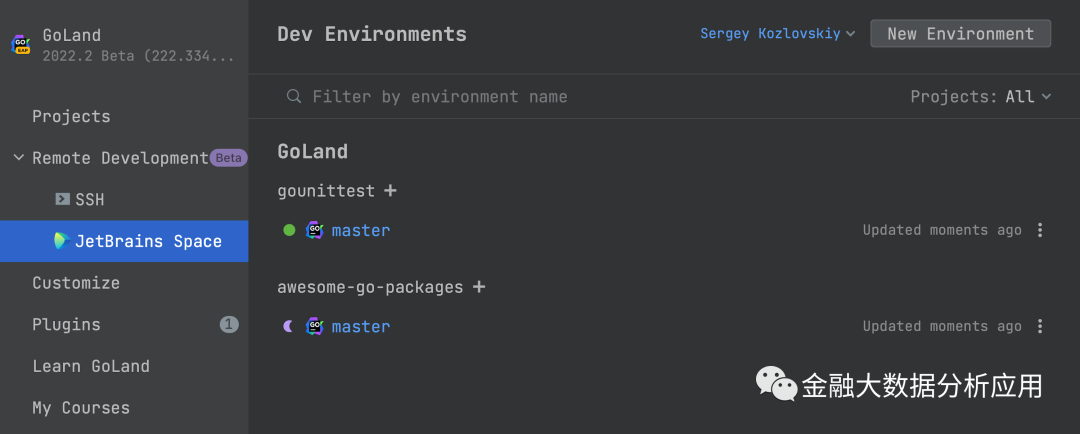The width and height of the screenshot is (1080, 434).
Task: Open the Customize section
Action: click(76, 283)
